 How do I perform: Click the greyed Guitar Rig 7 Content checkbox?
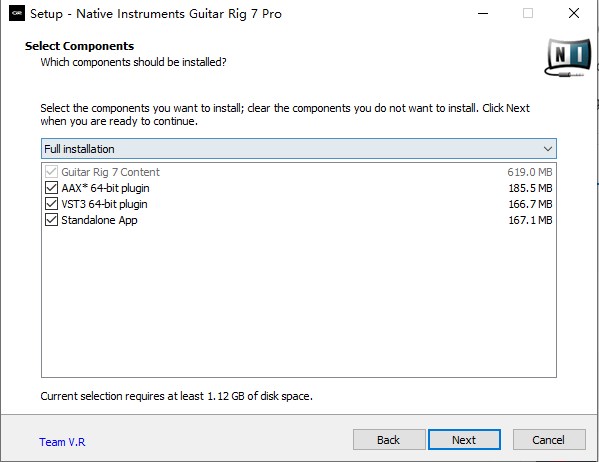51,172
